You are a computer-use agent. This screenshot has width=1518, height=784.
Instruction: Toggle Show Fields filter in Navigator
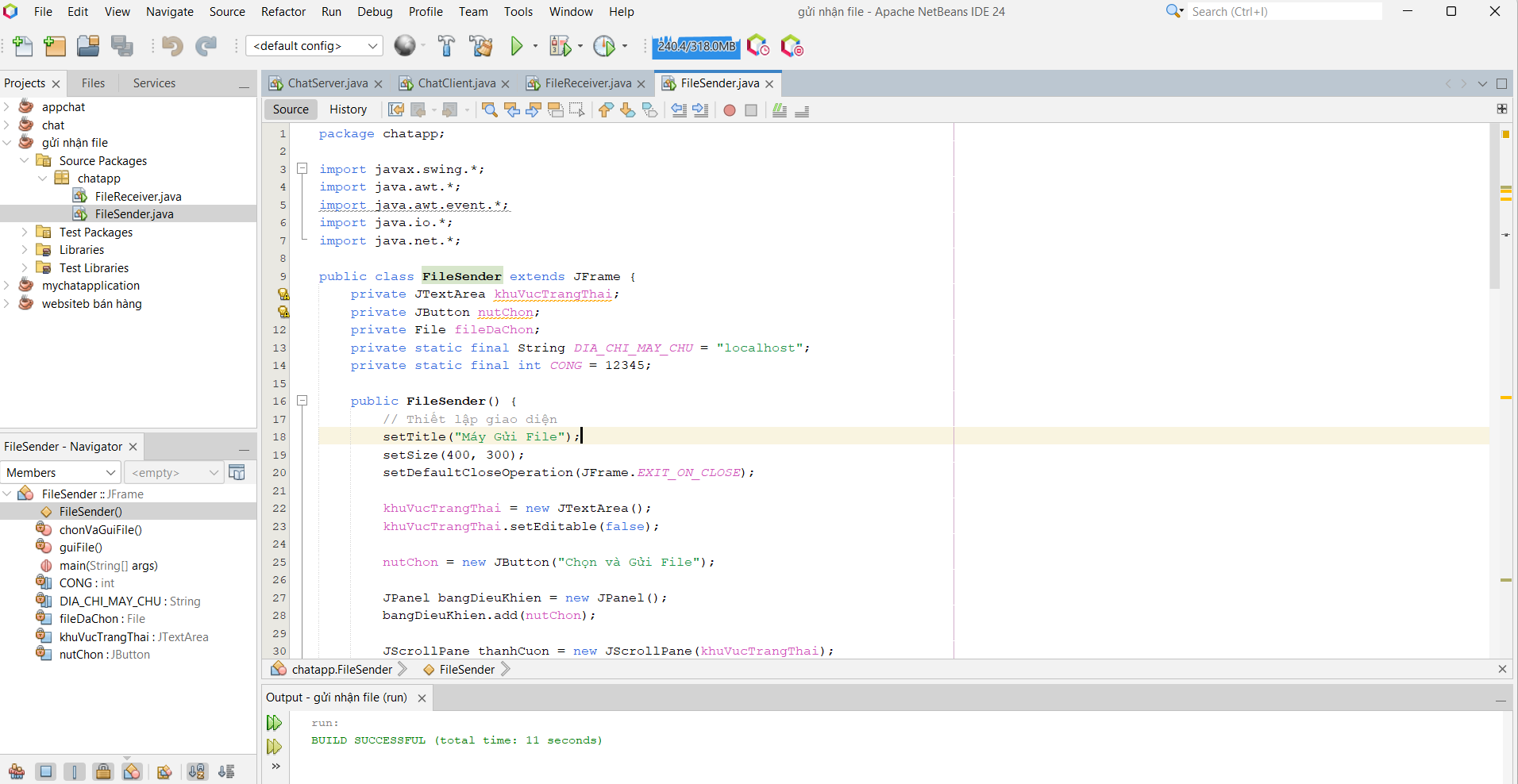[46, 771]
